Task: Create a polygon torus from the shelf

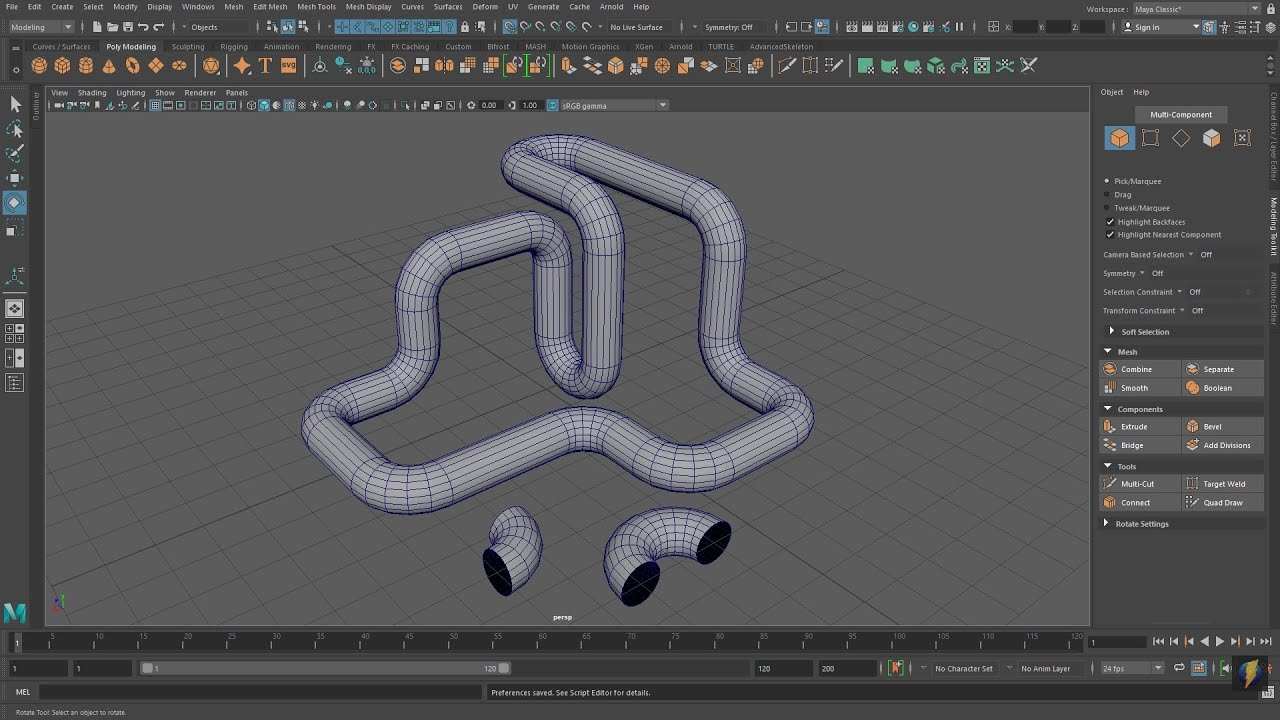Action: click(132, 66)
